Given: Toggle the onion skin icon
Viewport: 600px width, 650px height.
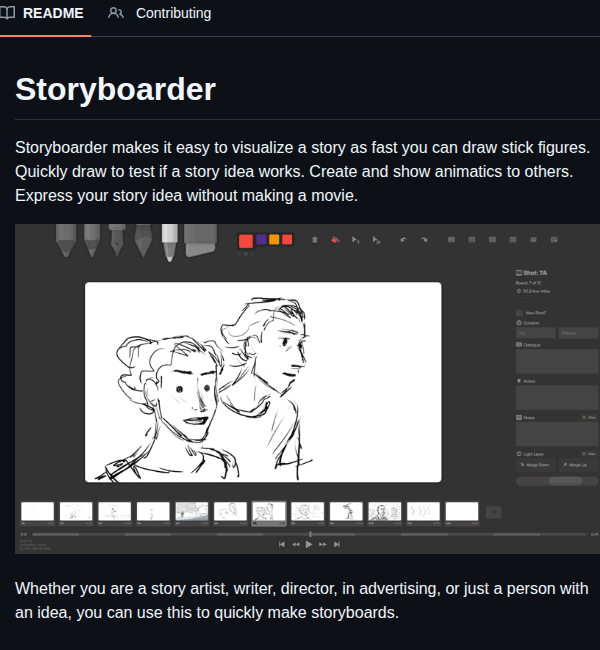Looking at the screenshot, I should [x=534, y=240].
